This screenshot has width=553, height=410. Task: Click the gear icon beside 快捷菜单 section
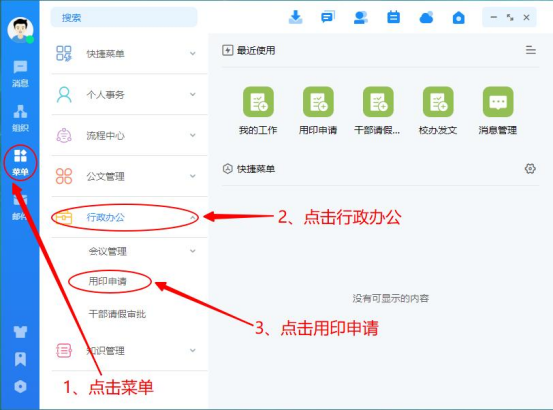click(x=530, y=169)
